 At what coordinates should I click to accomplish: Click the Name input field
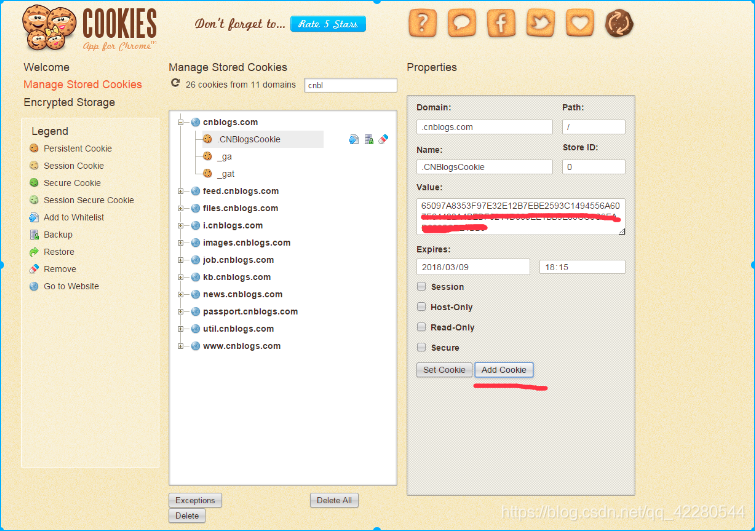pos(484,167)
